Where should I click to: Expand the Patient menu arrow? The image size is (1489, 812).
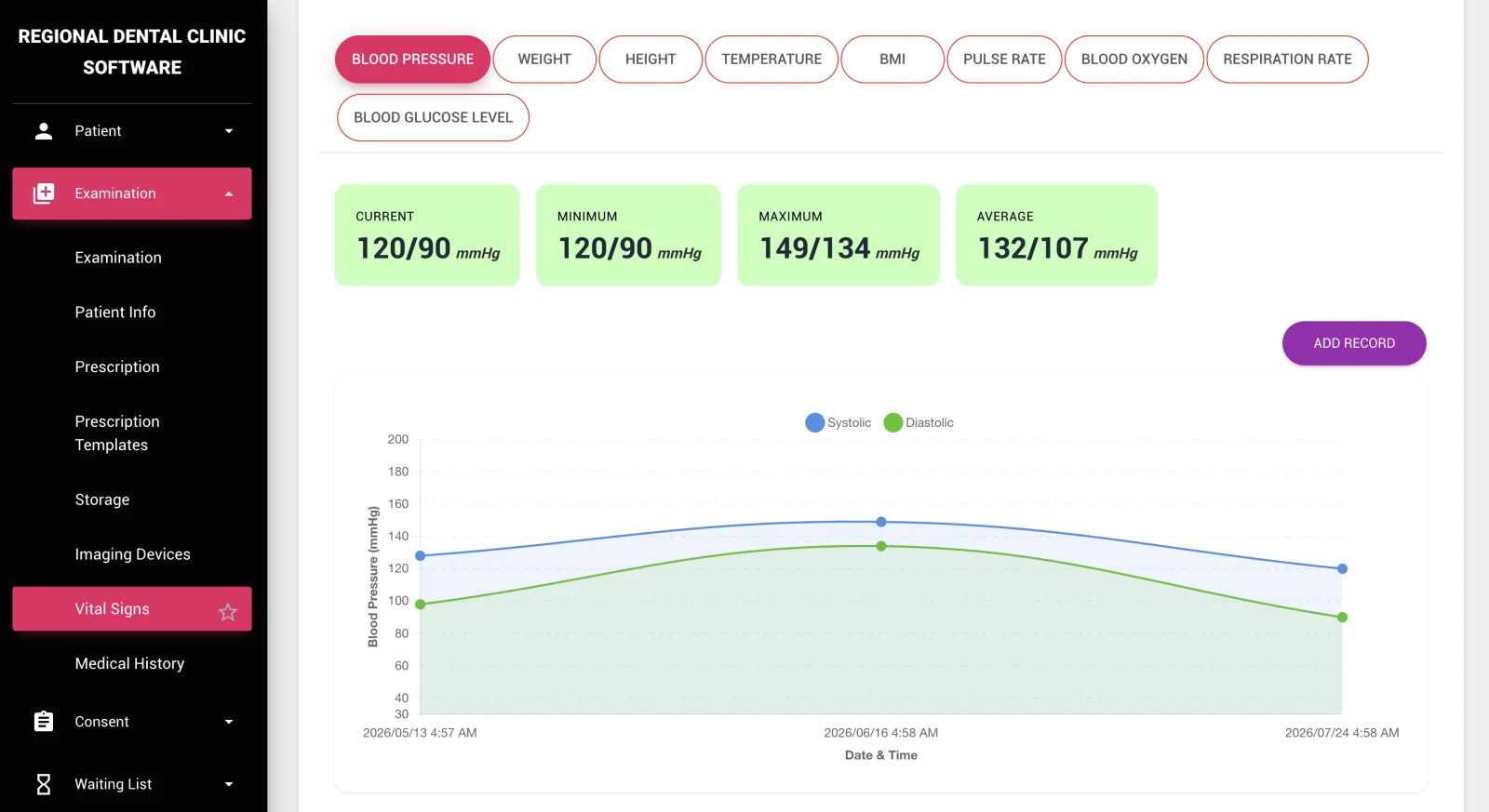point(229,131)
